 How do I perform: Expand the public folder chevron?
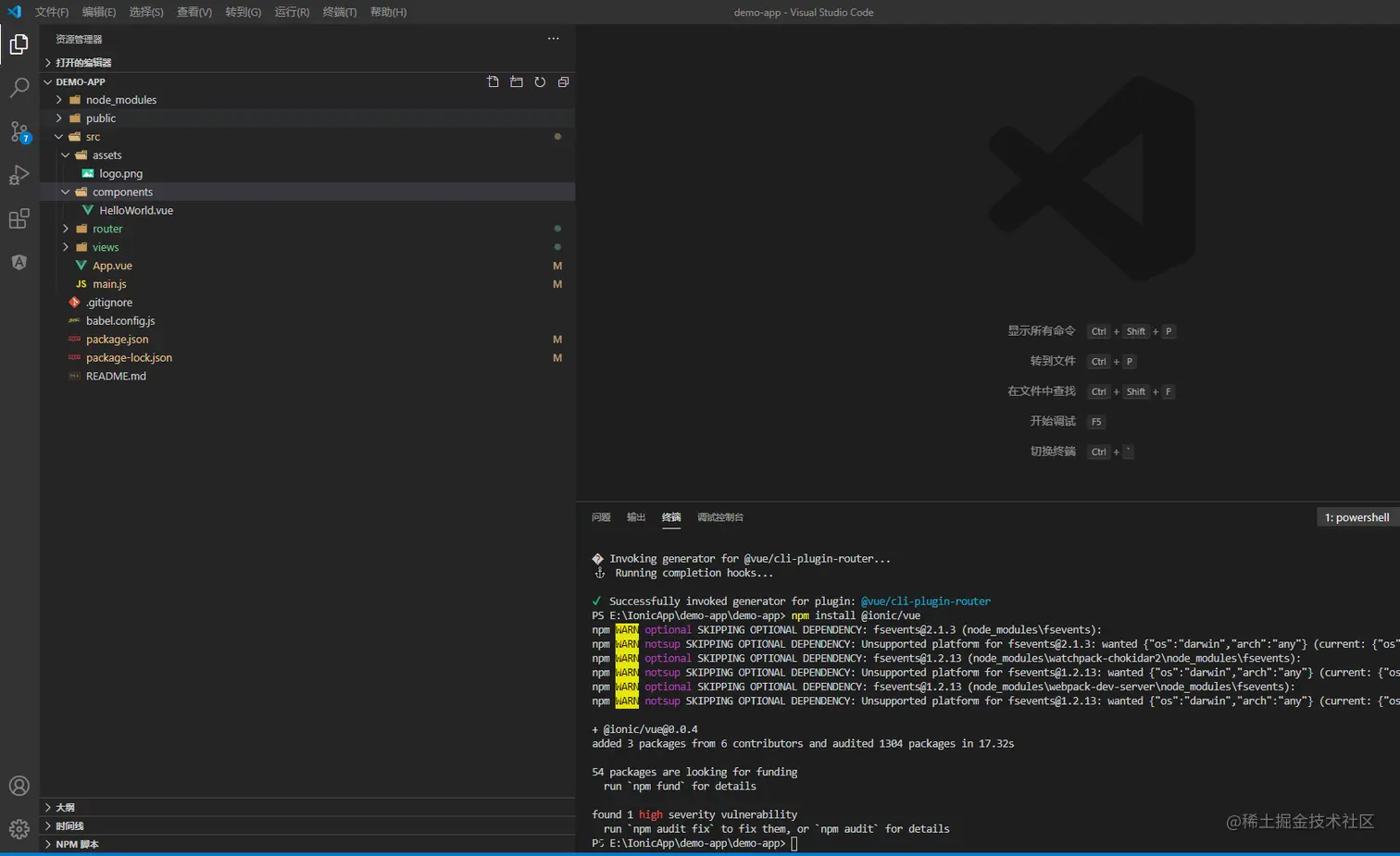[59, 118]
